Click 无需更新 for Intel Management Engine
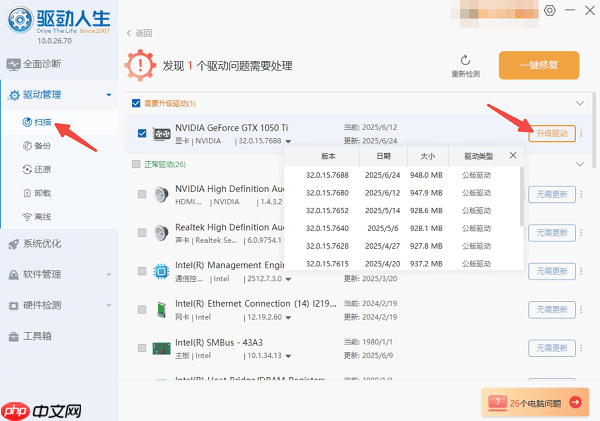 click(552, 271)
